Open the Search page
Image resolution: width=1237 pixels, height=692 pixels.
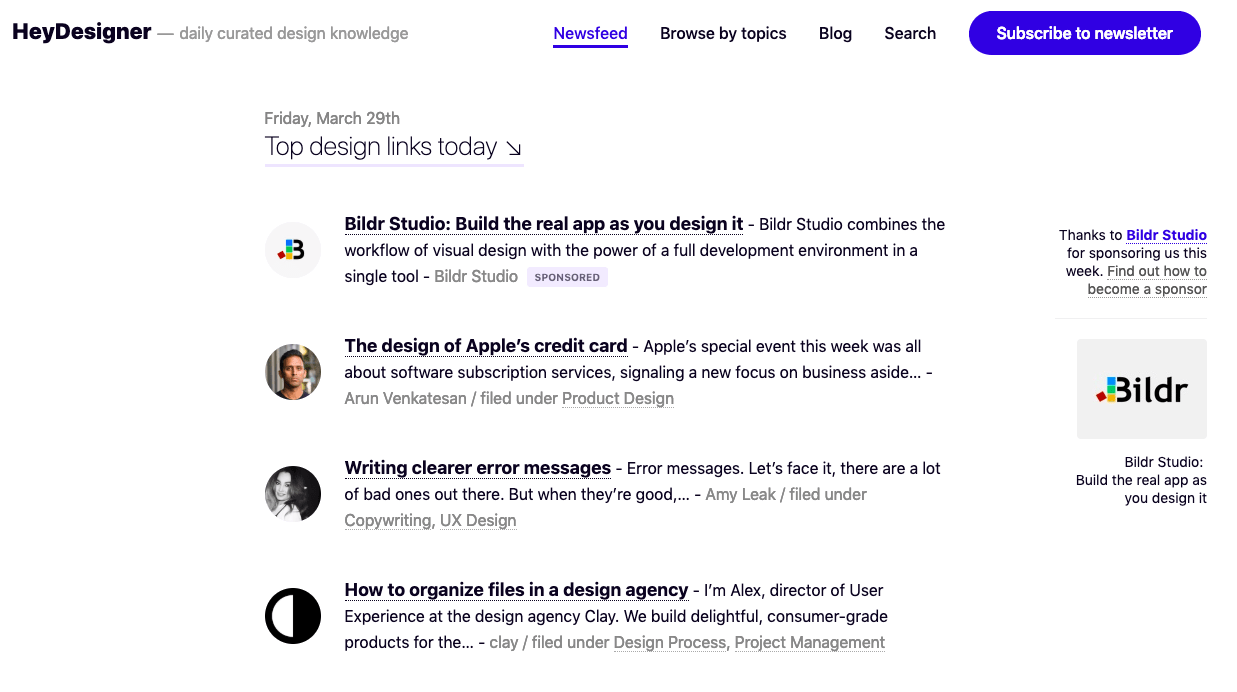pyautogui.click(x=910, y=33)
